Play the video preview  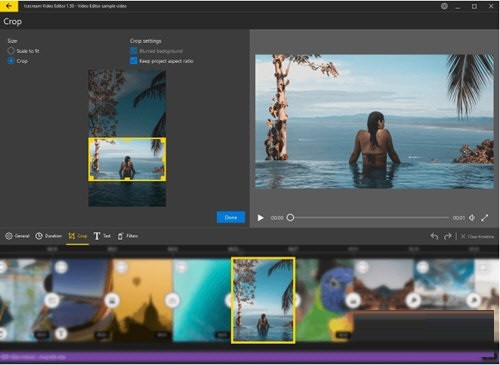tap(260, 218)
